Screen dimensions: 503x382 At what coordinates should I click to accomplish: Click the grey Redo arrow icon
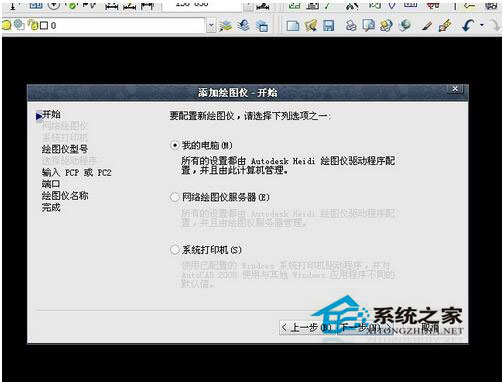click(x=494, y=26)
